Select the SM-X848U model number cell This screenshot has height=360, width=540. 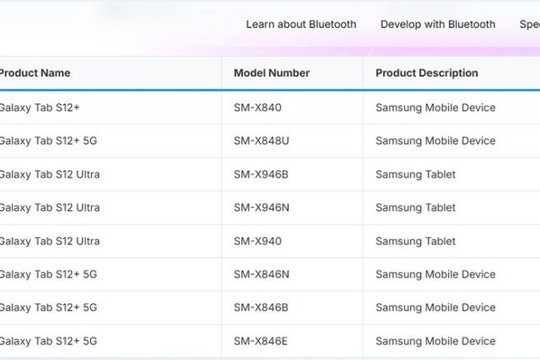tap(261, 141)
